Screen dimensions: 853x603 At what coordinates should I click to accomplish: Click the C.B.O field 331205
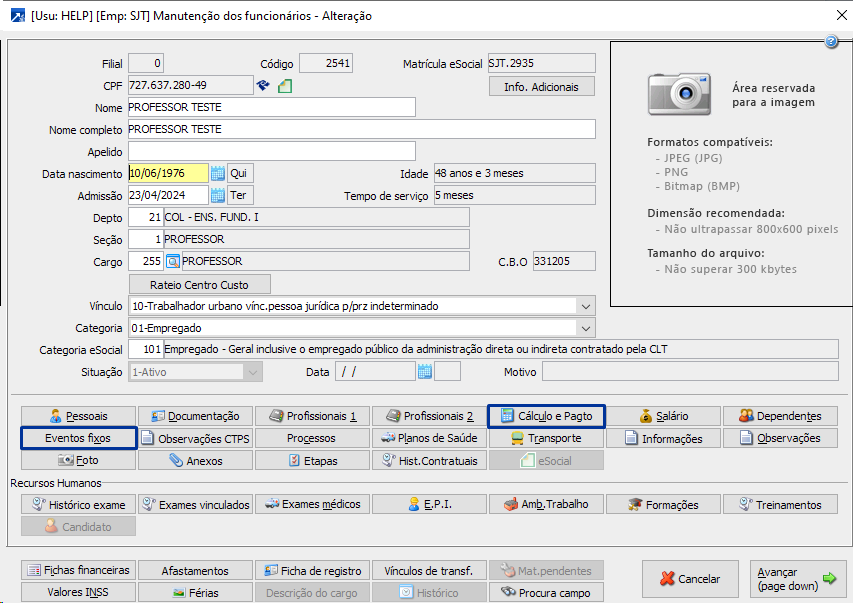pyautogui.click(x=564, y=262)
